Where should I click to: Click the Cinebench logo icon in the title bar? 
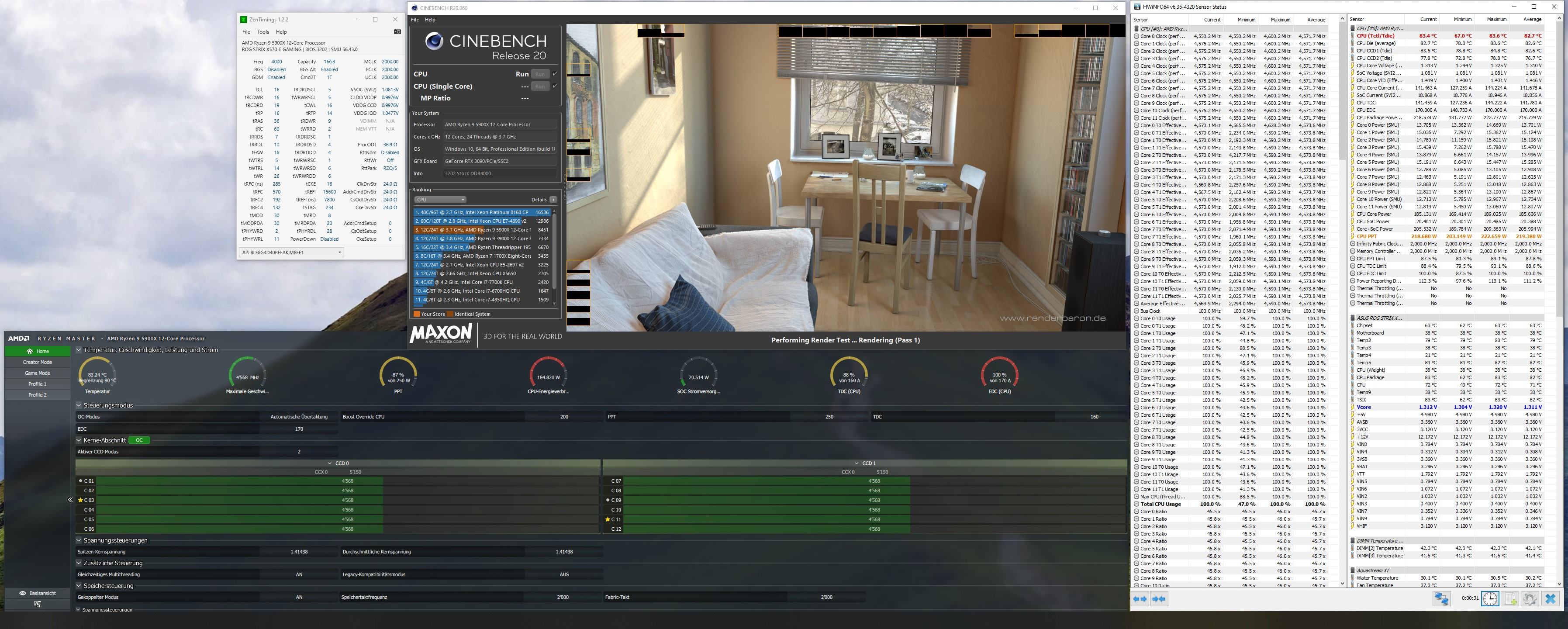click(415, 8)
